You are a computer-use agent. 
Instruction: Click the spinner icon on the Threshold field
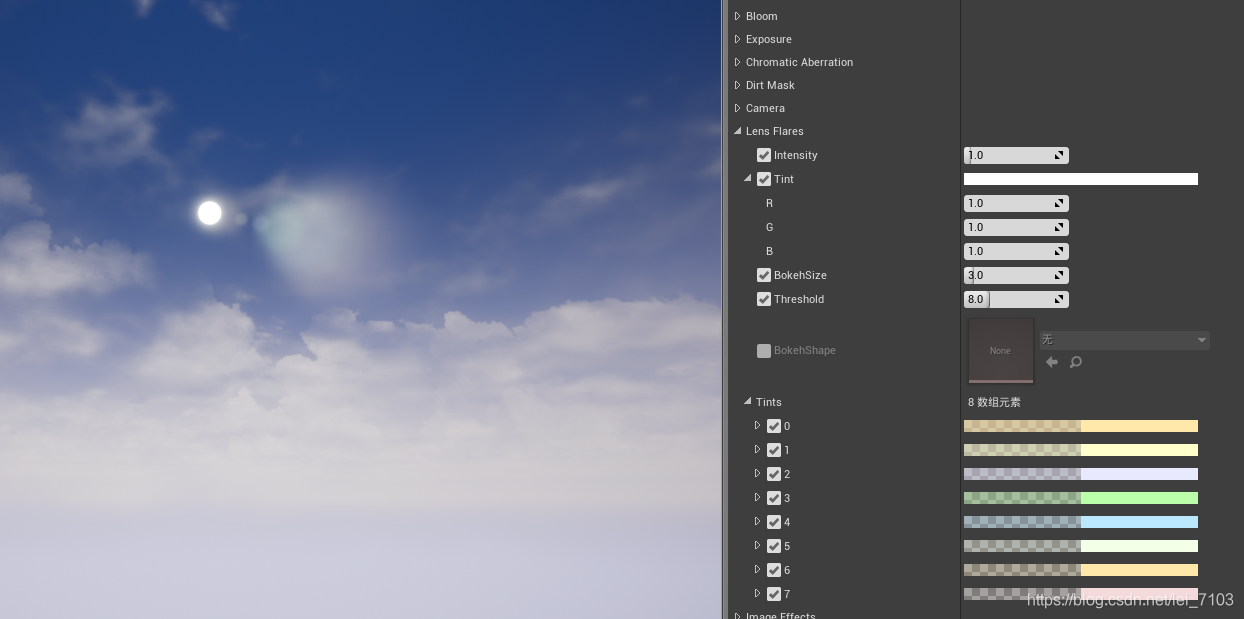coord(1059,299)
